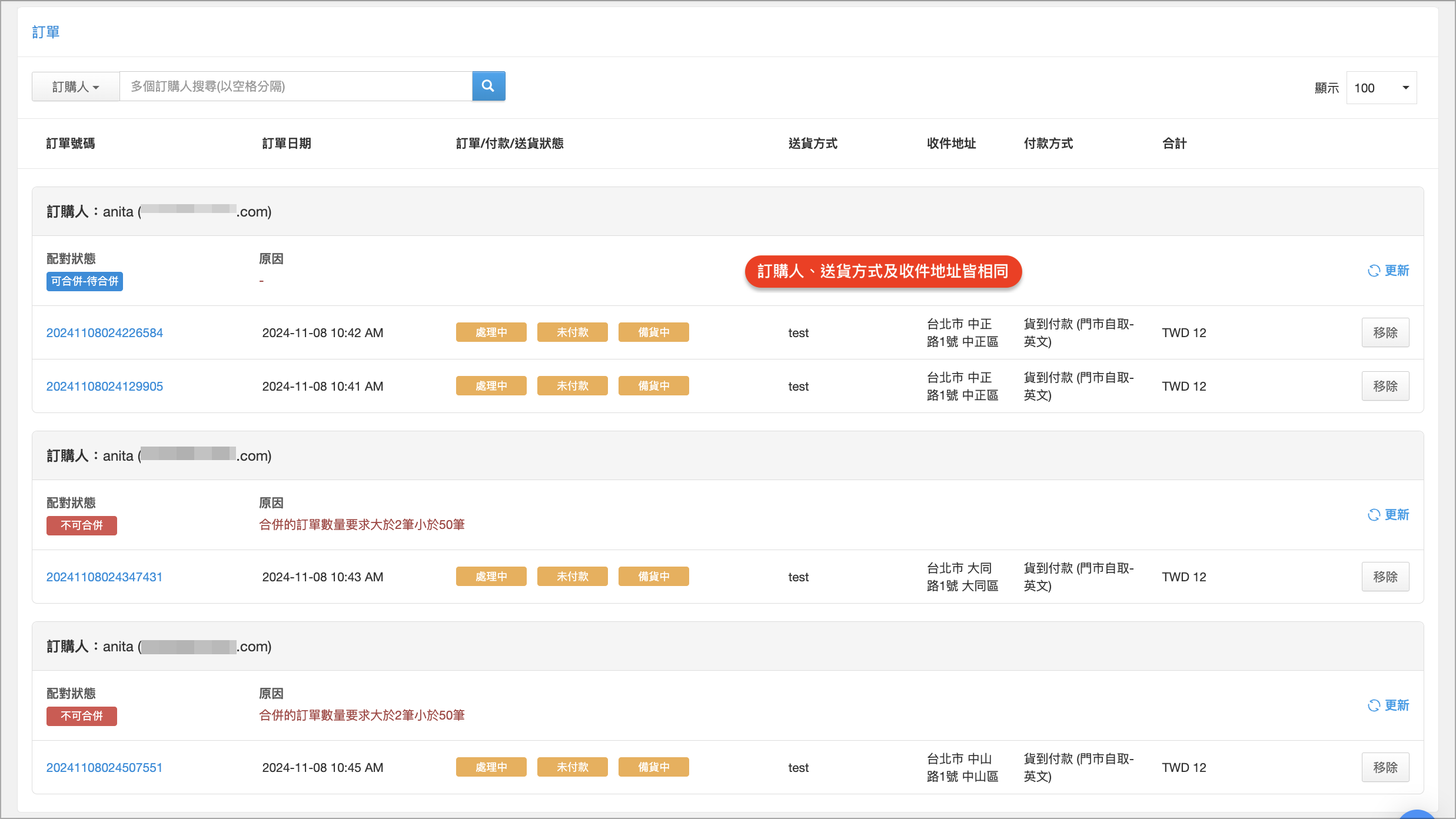The width and height of the screenshot is (1456, 819).
Task: Click the 台北市 大同路1號 大同區 address
Action: tap(963, 577)
